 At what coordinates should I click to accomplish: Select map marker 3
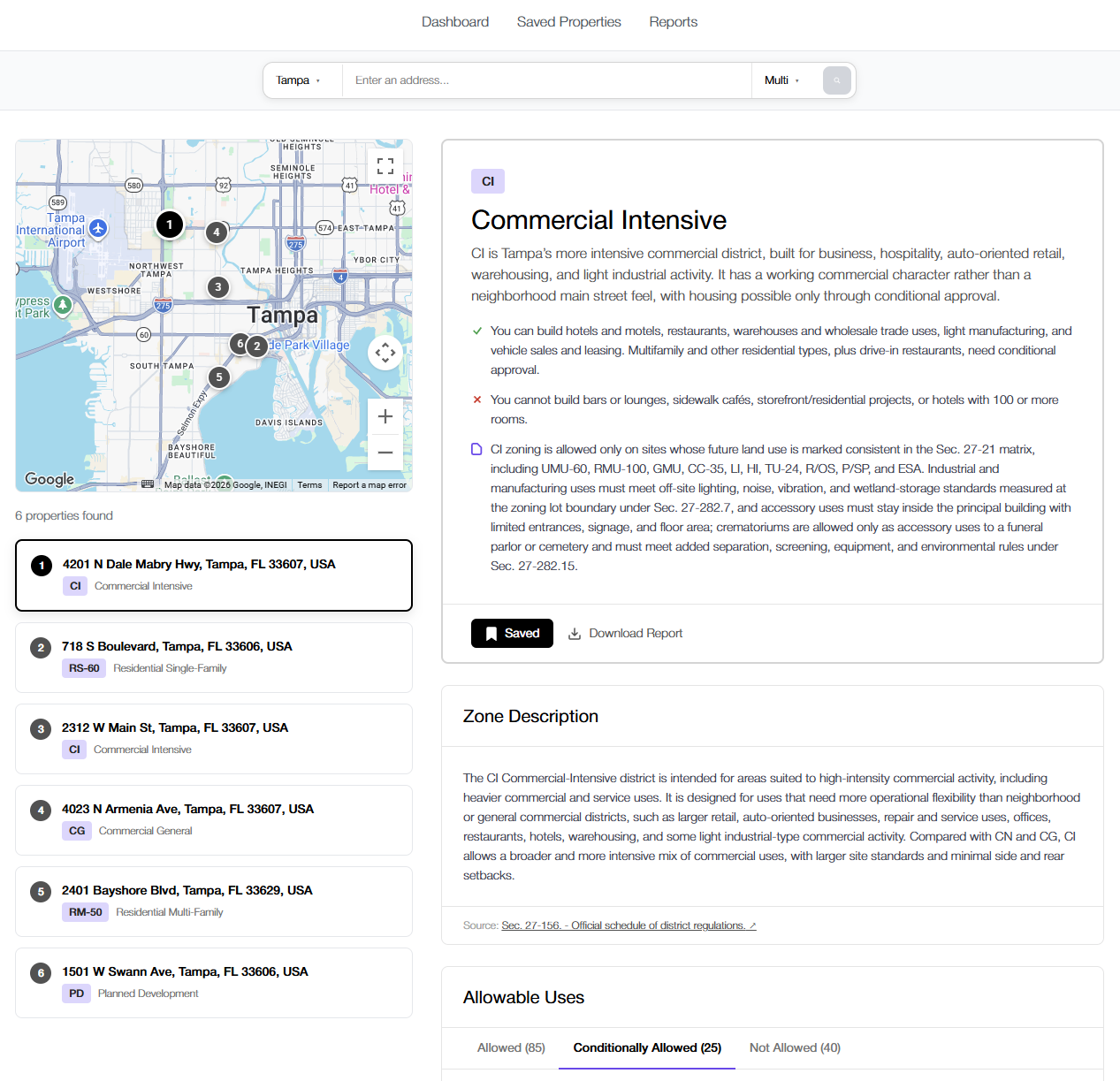[218, 287]
